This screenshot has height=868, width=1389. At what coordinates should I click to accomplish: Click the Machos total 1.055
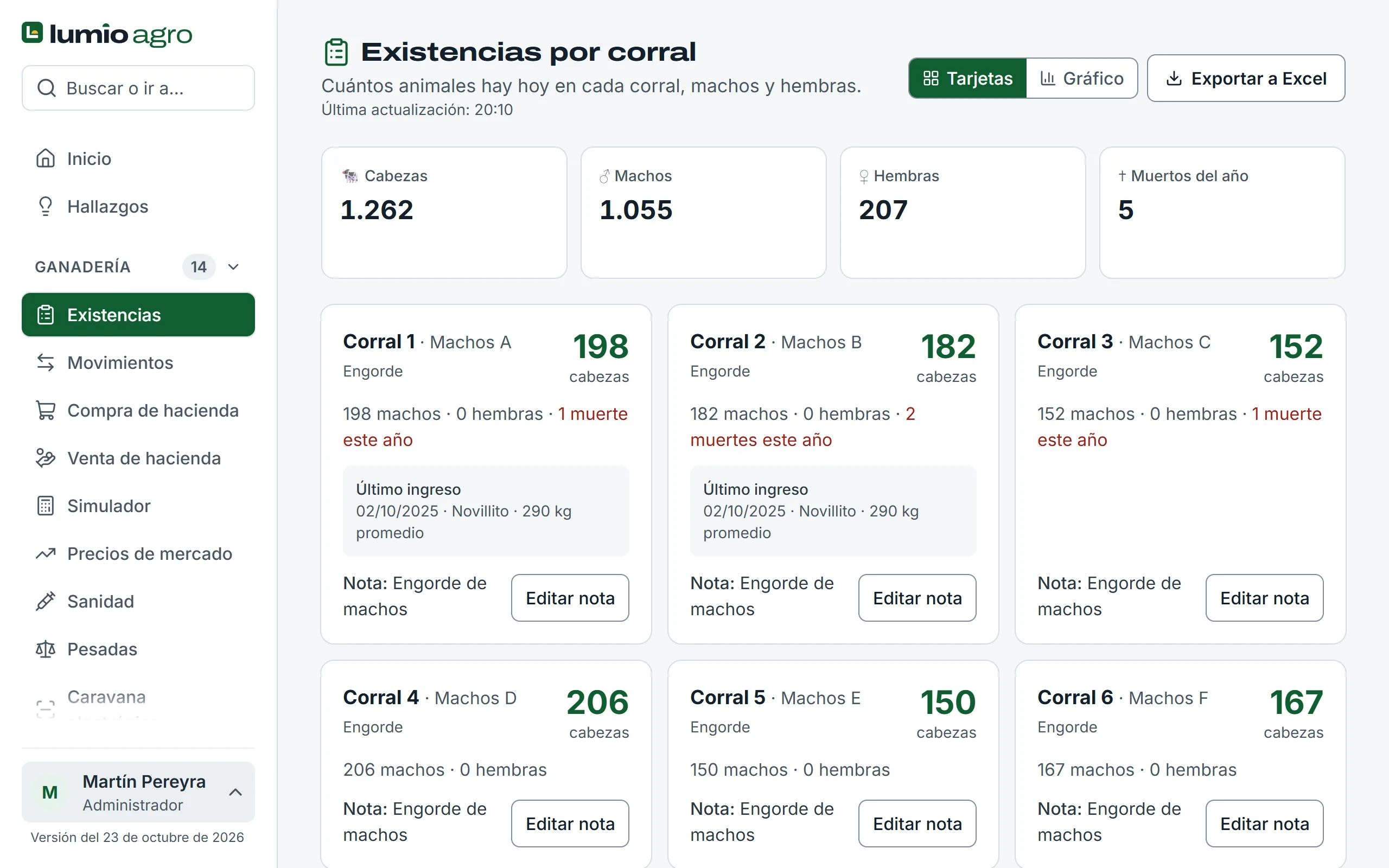[x=636, y=209]
